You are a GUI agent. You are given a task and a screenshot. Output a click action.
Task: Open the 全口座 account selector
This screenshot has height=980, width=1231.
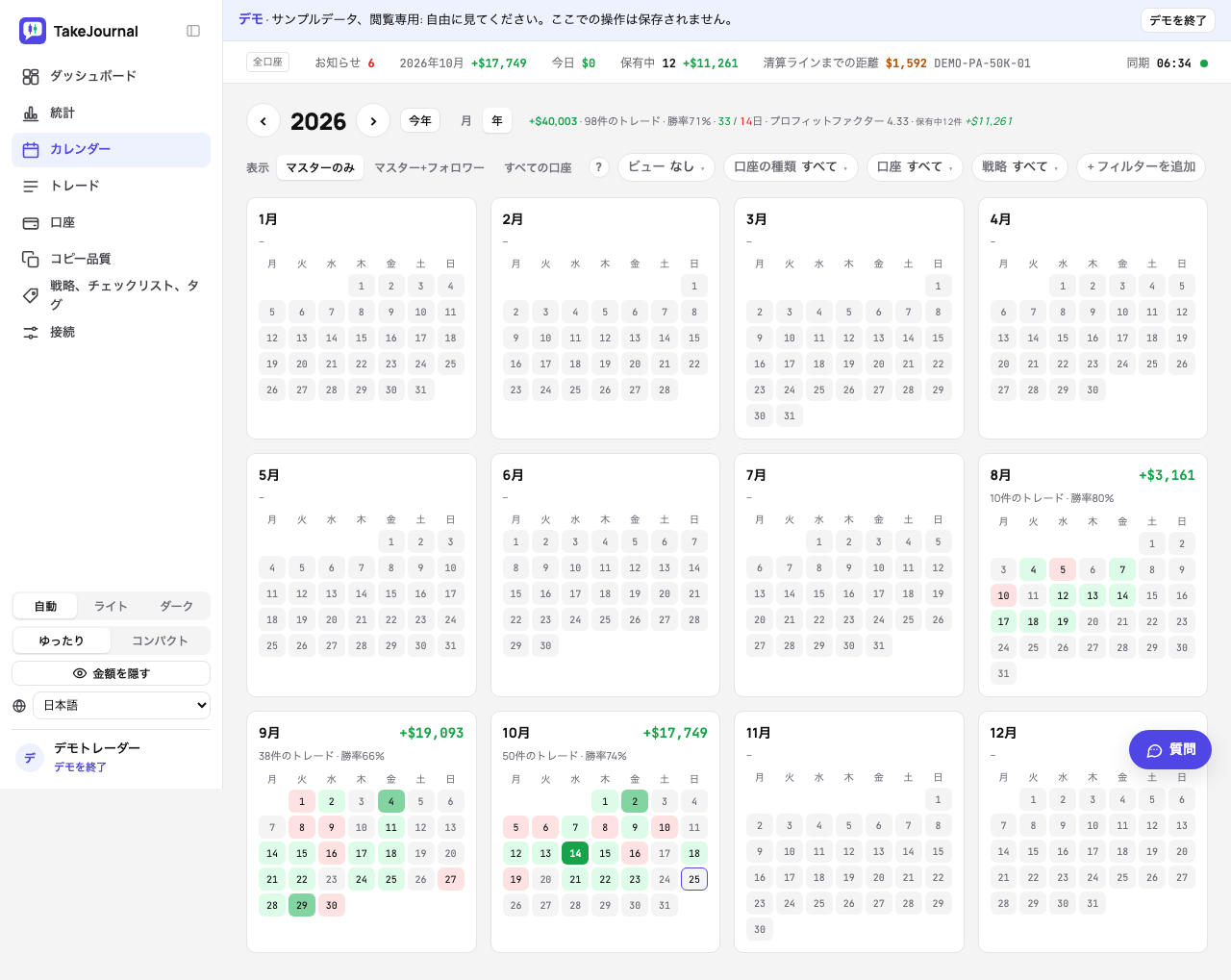[267, 63]
